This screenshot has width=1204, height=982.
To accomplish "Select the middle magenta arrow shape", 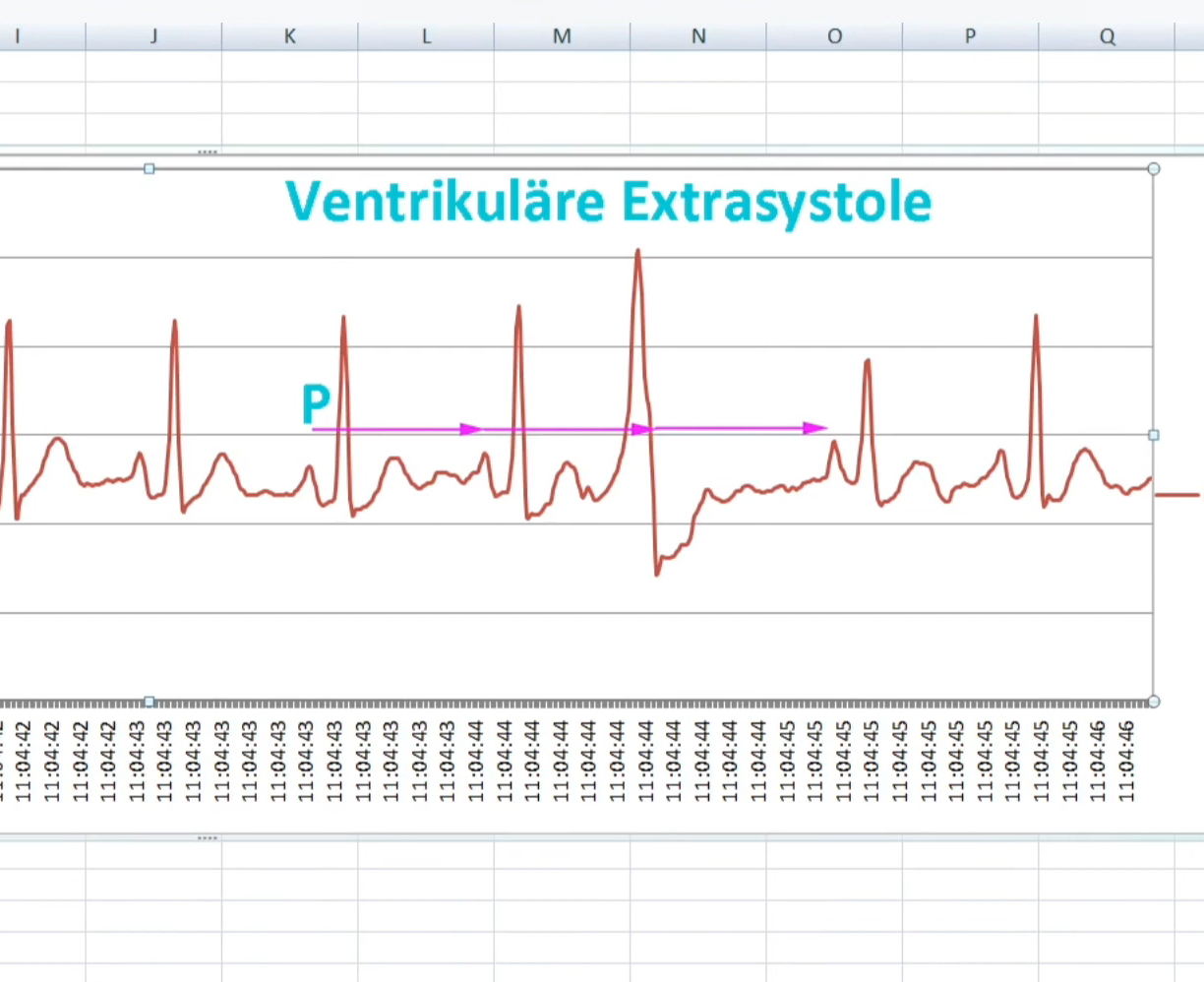I will 566,430.
